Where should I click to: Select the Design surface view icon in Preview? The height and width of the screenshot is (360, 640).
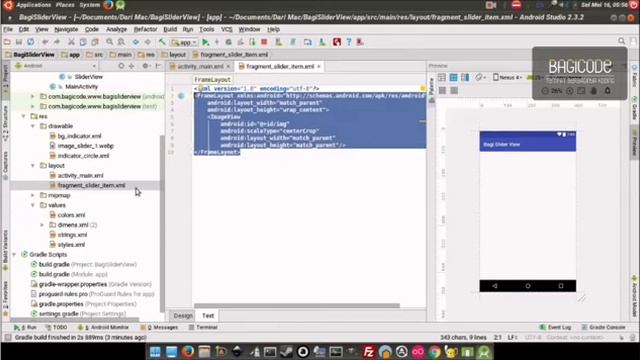coord(442,78)
